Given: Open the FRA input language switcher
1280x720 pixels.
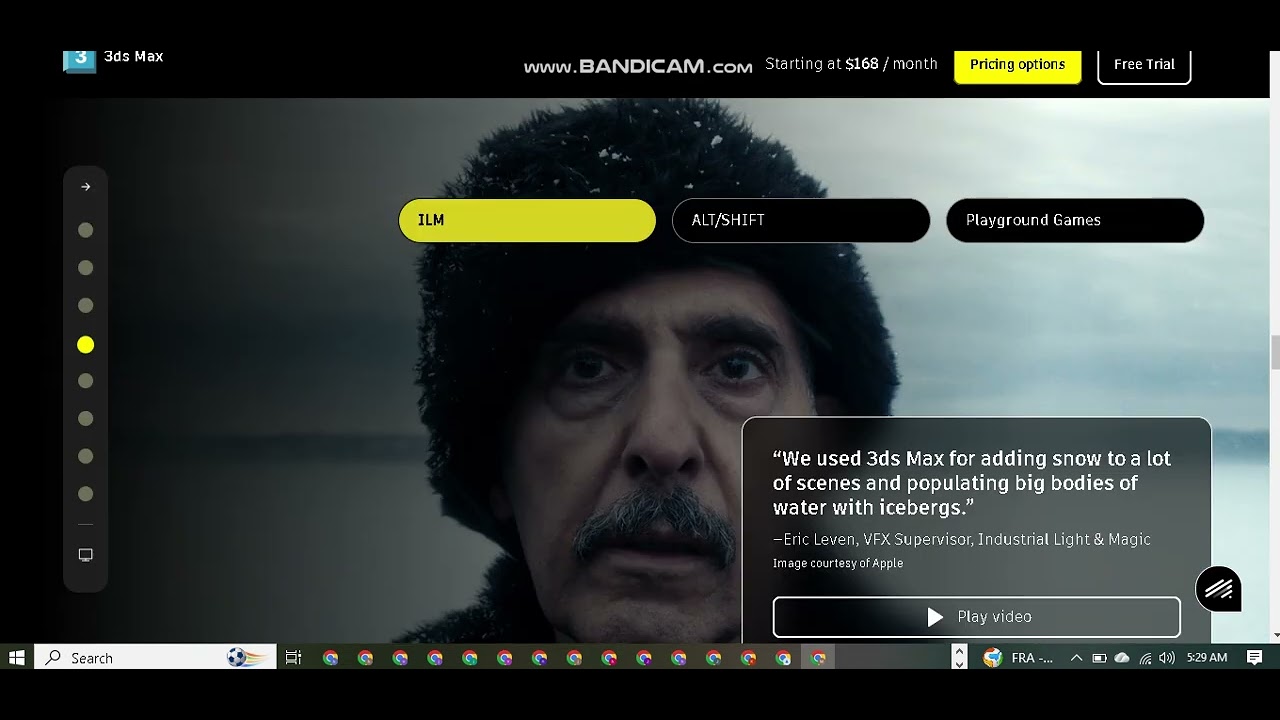Looking at the screenshot, I should pos(1032,658).
